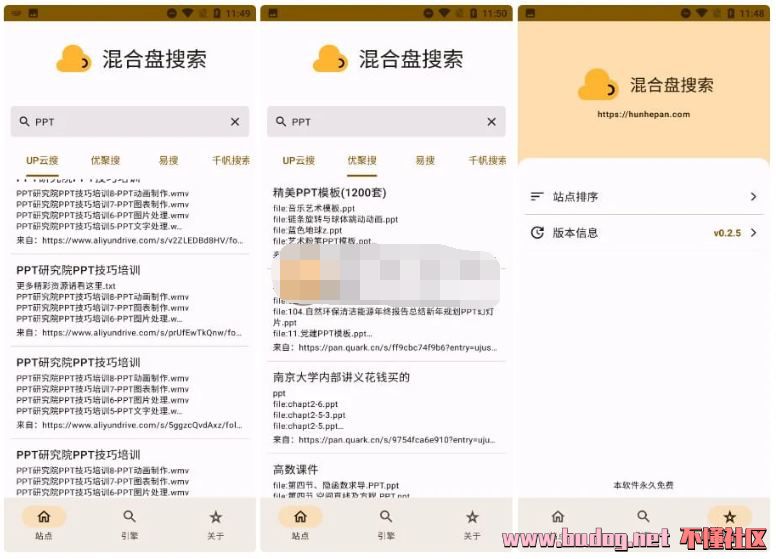This screenshot has height=559, width=776.
Task: Click the refresh icon beside 版本信息
Action: pyautogui.click(x=537, y=233)
